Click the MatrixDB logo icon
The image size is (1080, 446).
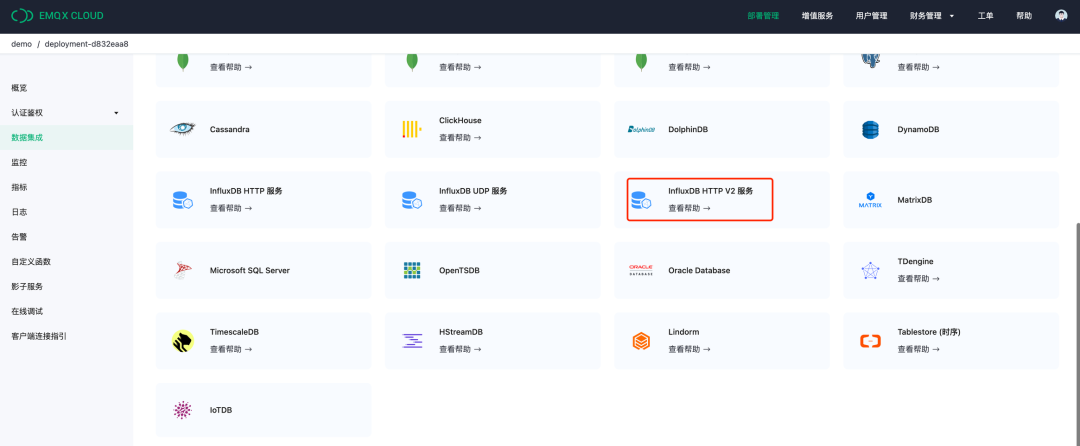pos(871,200)
